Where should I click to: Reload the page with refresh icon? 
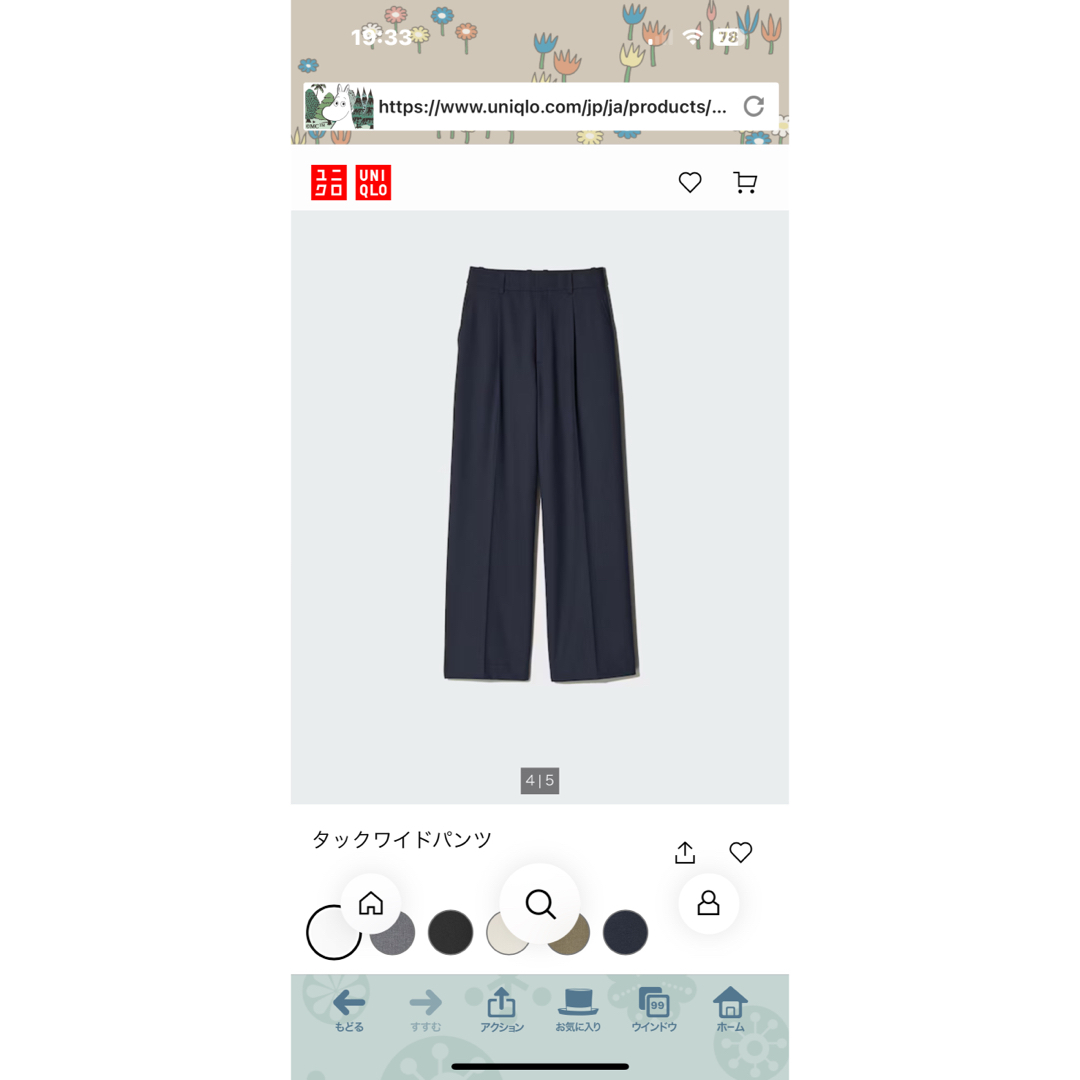point(754,106)
